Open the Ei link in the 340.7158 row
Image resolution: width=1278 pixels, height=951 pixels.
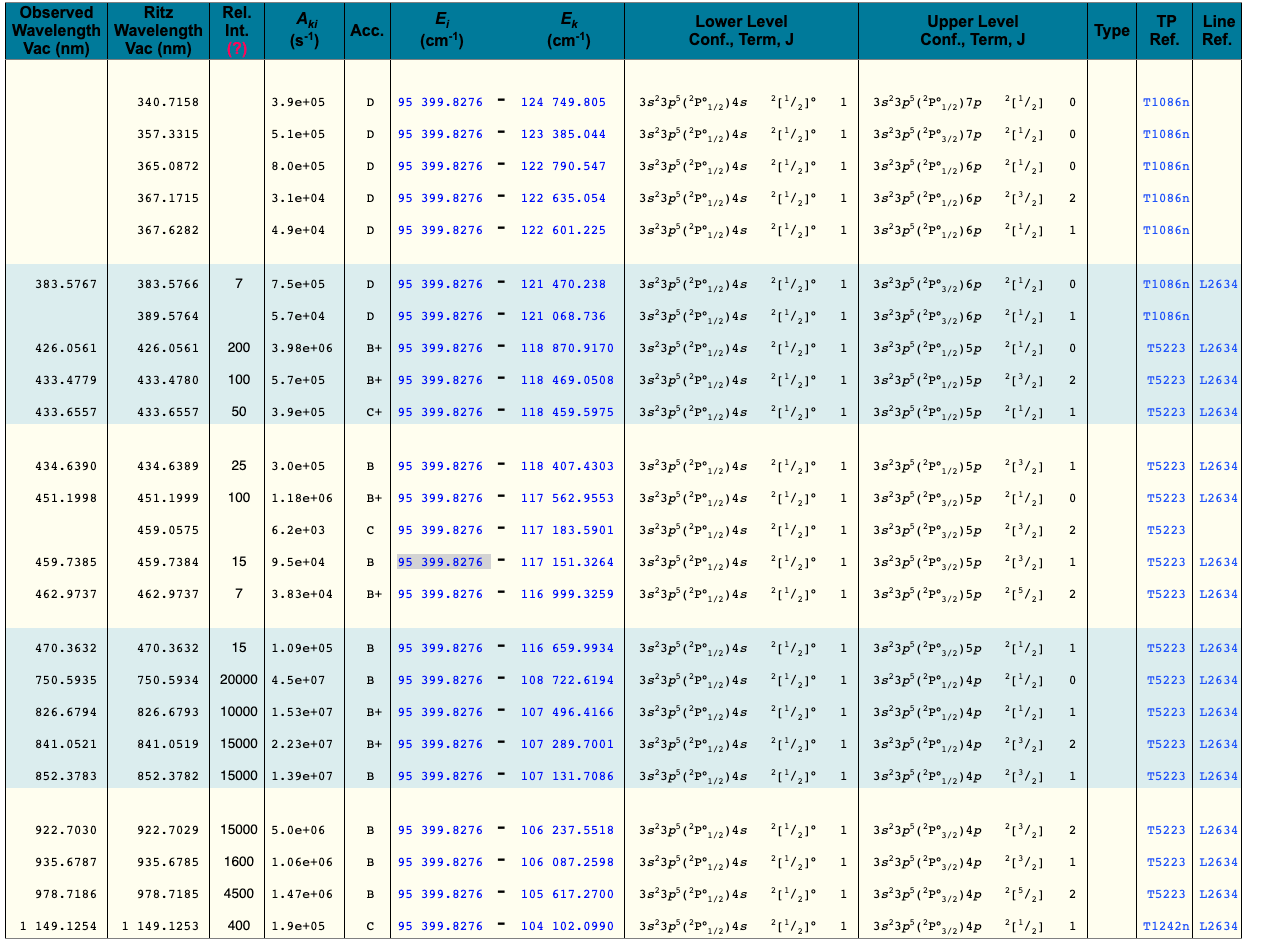pyautogui.click(x=440, y=102)
